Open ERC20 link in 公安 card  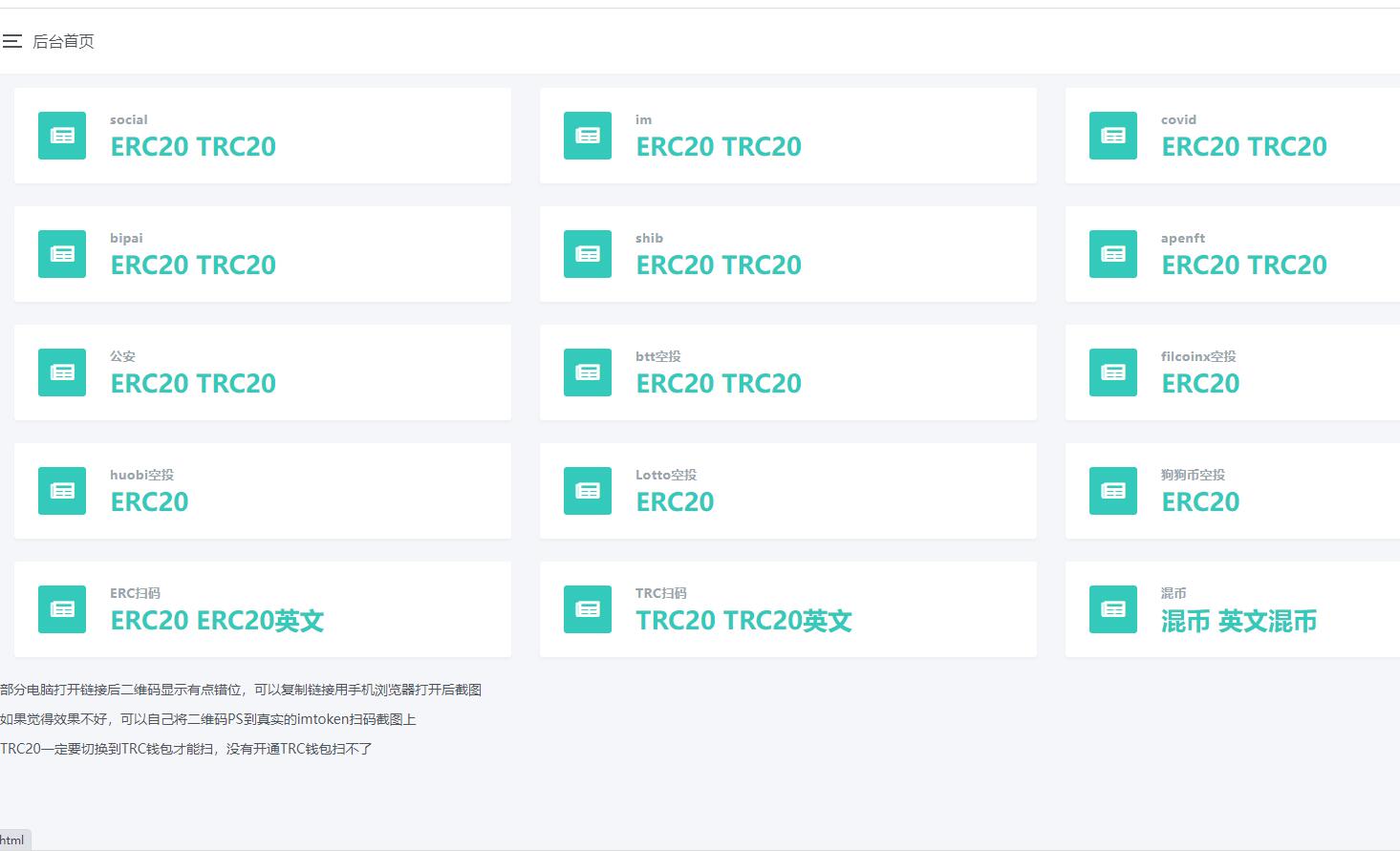tap(149, 384)
